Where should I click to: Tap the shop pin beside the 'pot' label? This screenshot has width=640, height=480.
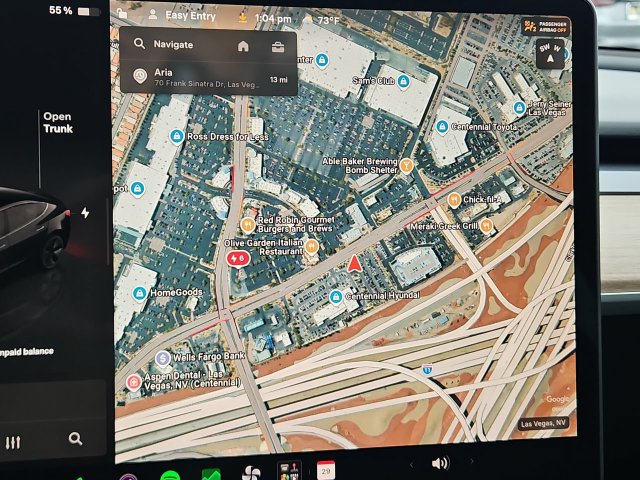(x=138, y=189)
